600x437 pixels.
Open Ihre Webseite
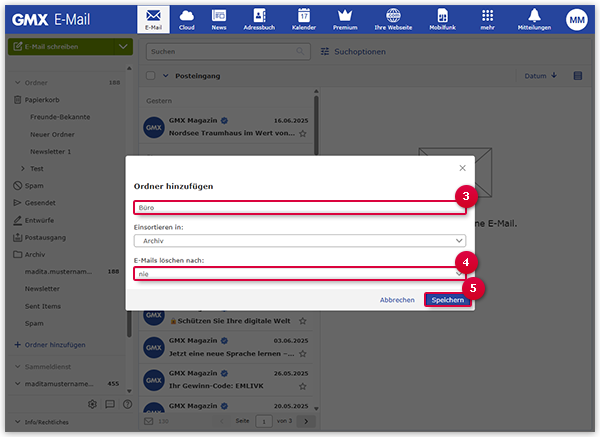tap(393, 20)
